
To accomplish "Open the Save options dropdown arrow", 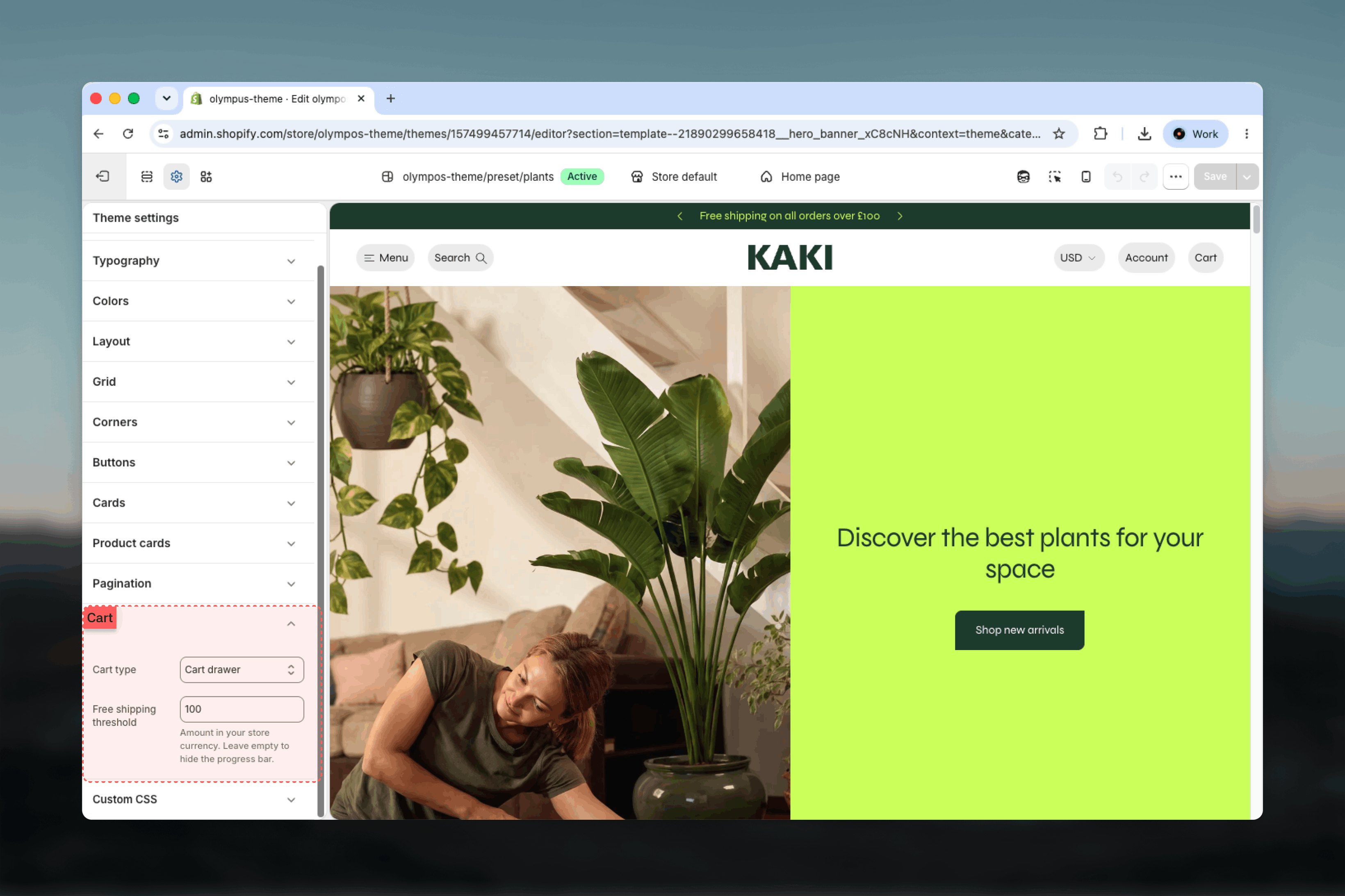I will (x=1247, y=177).
